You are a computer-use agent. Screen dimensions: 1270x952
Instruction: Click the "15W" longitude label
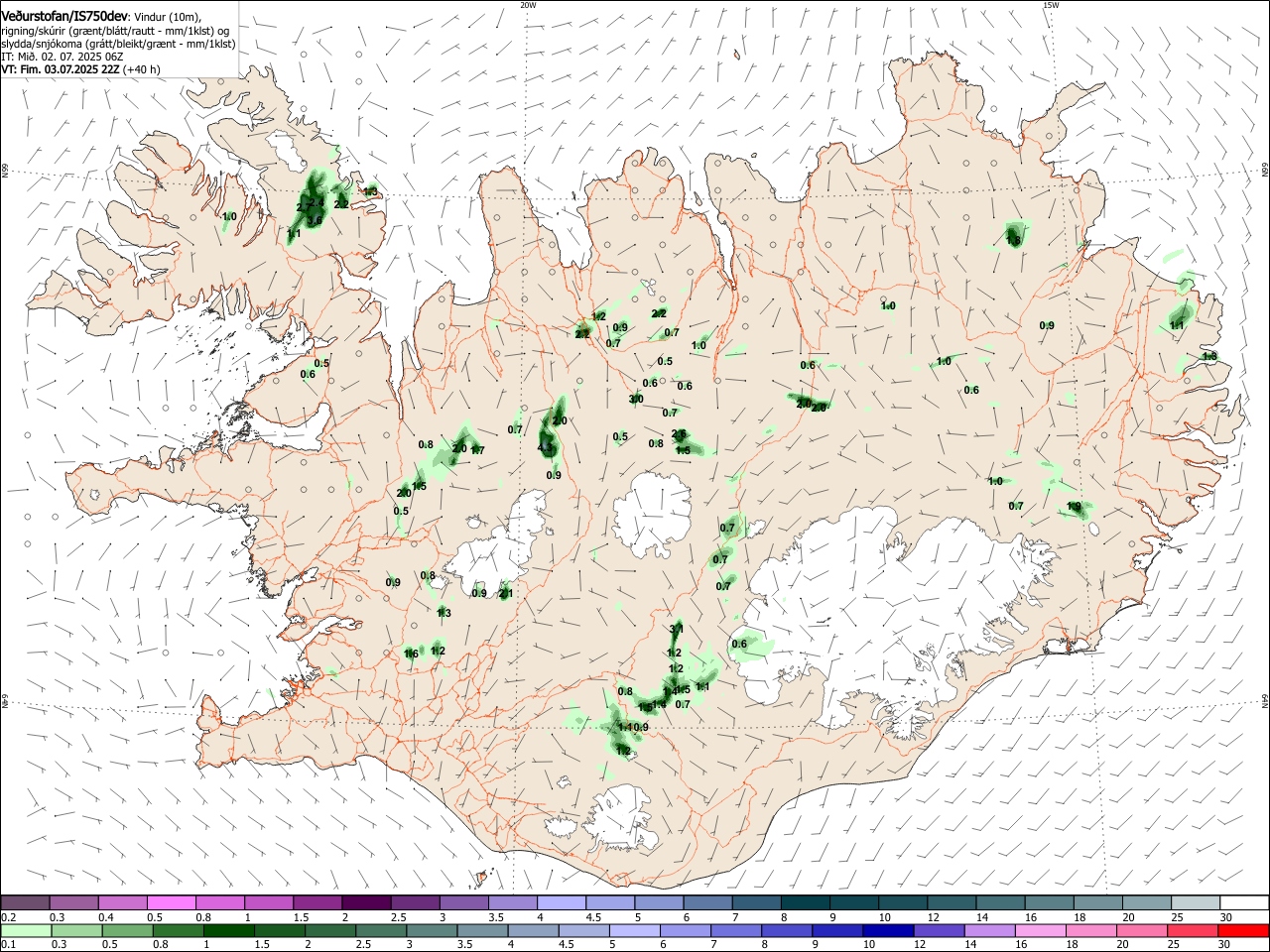[x=1051, y=5]
